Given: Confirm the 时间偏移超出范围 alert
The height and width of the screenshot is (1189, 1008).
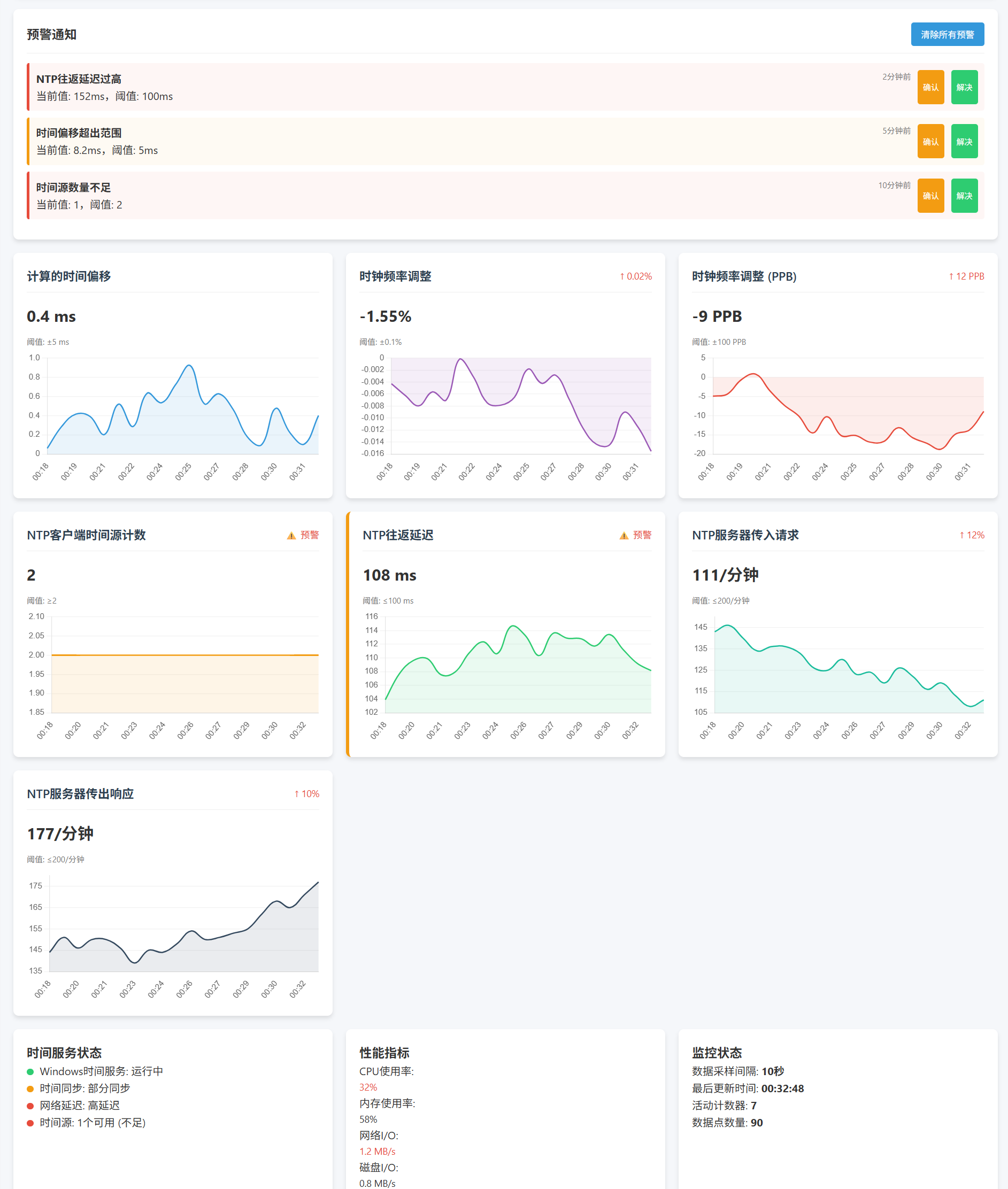Looking at the screenshot, I should tap(930, 141).
